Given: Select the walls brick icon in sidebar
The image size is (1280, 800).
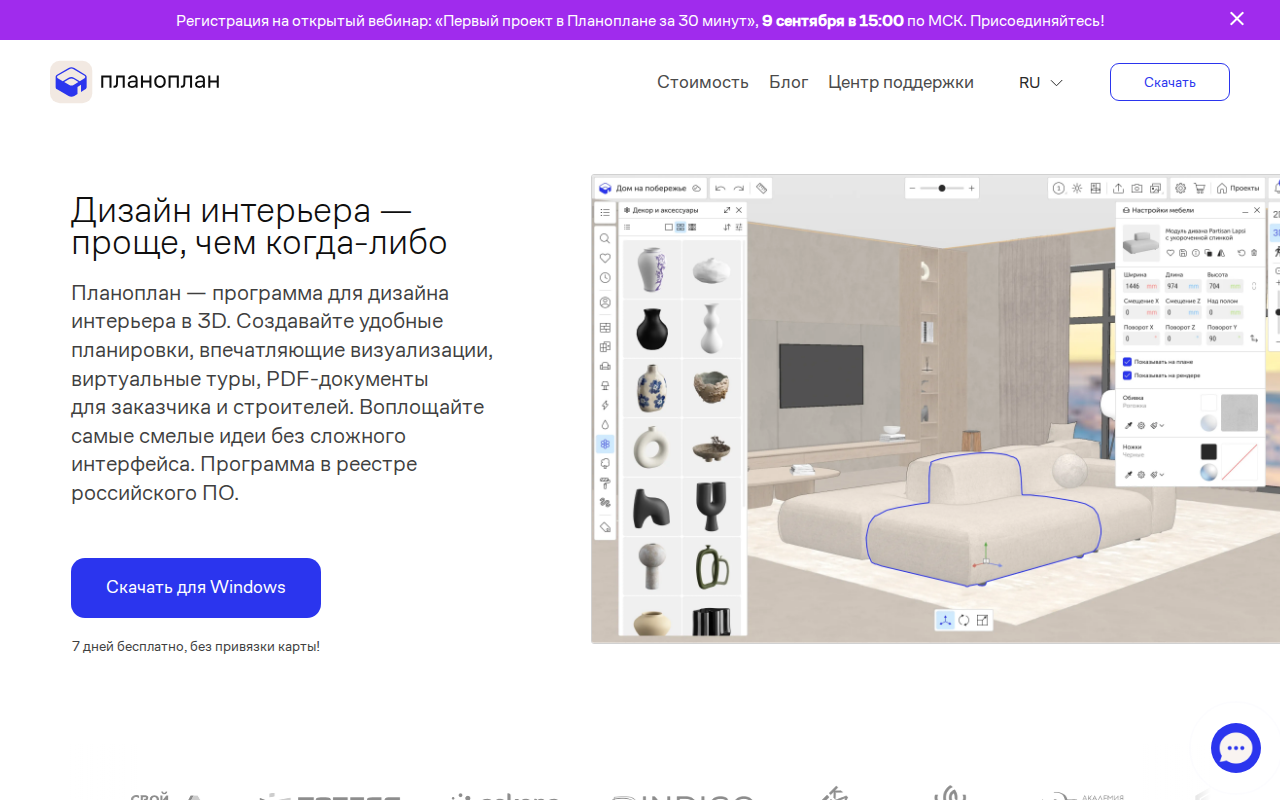Looking at the screenshot, I should 605,327.
